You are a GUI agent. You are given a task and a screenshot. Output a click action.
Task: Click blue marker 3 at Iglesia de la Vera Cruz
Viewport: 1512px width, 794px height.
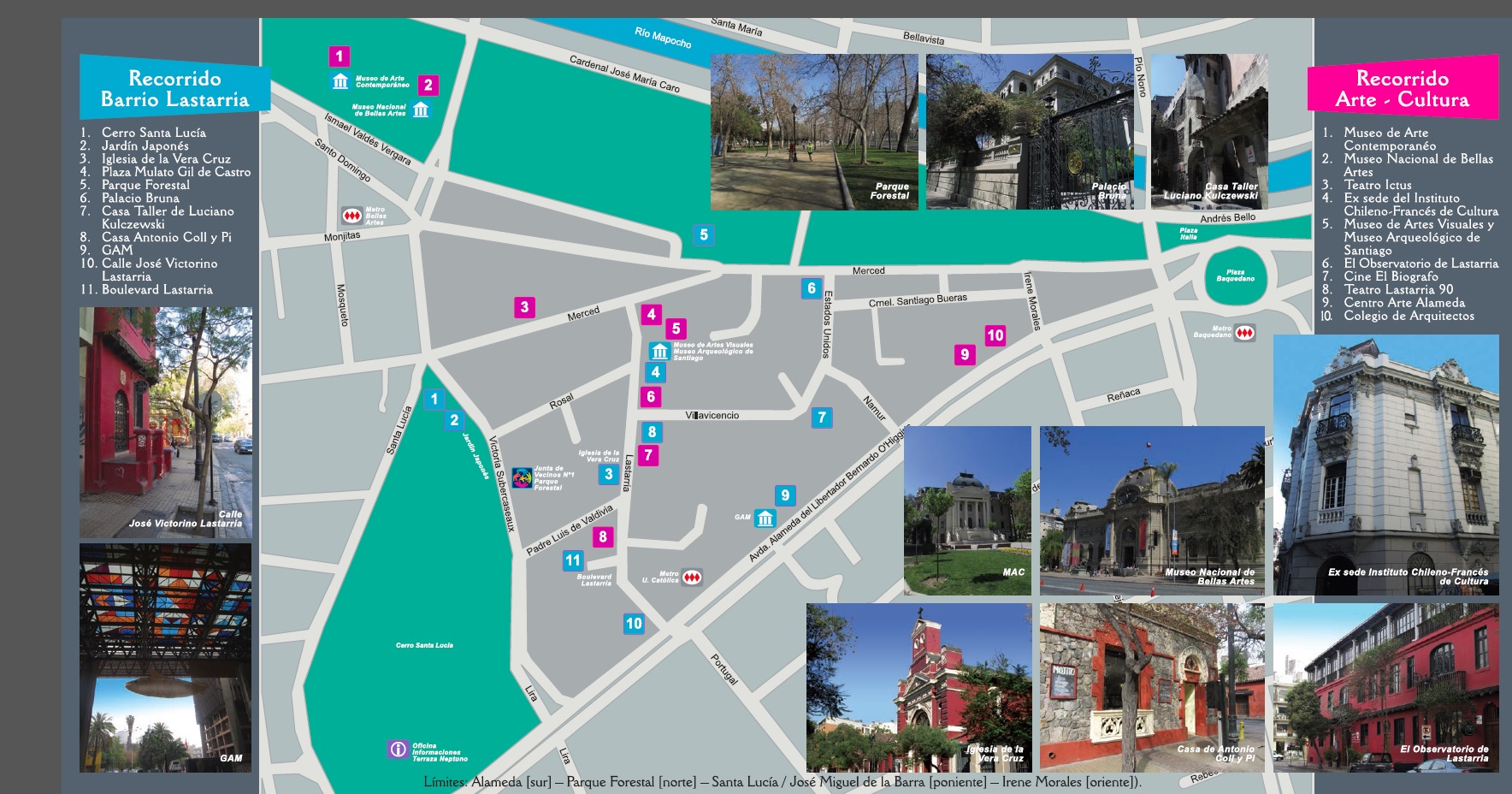coord(608,474)
